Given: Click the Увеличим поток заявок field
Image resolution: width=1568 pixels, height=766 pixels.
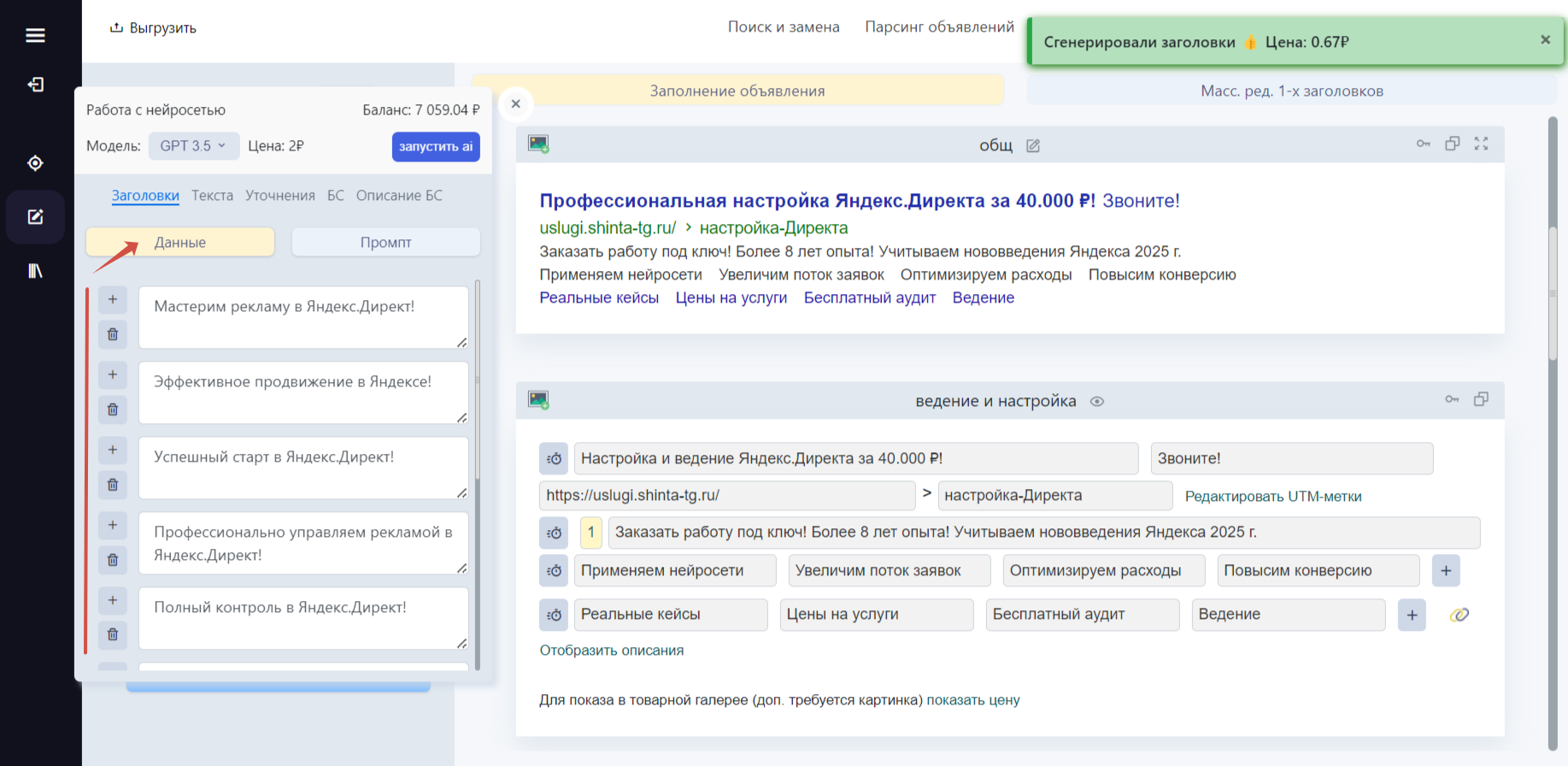Looking at the screenshot, I should point(890,571).
